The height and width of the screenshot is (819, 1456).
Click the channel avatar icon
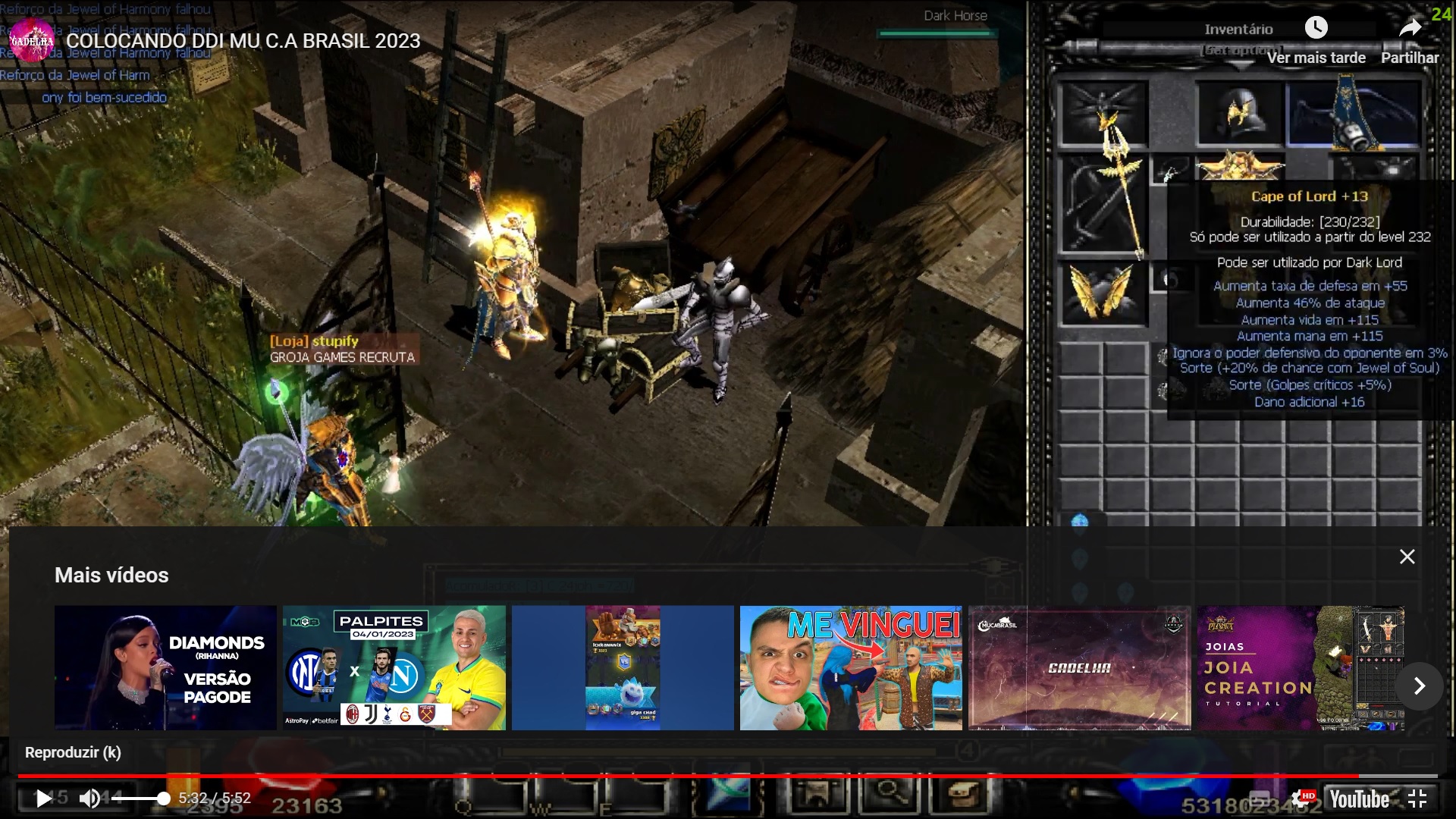point(32,40)
